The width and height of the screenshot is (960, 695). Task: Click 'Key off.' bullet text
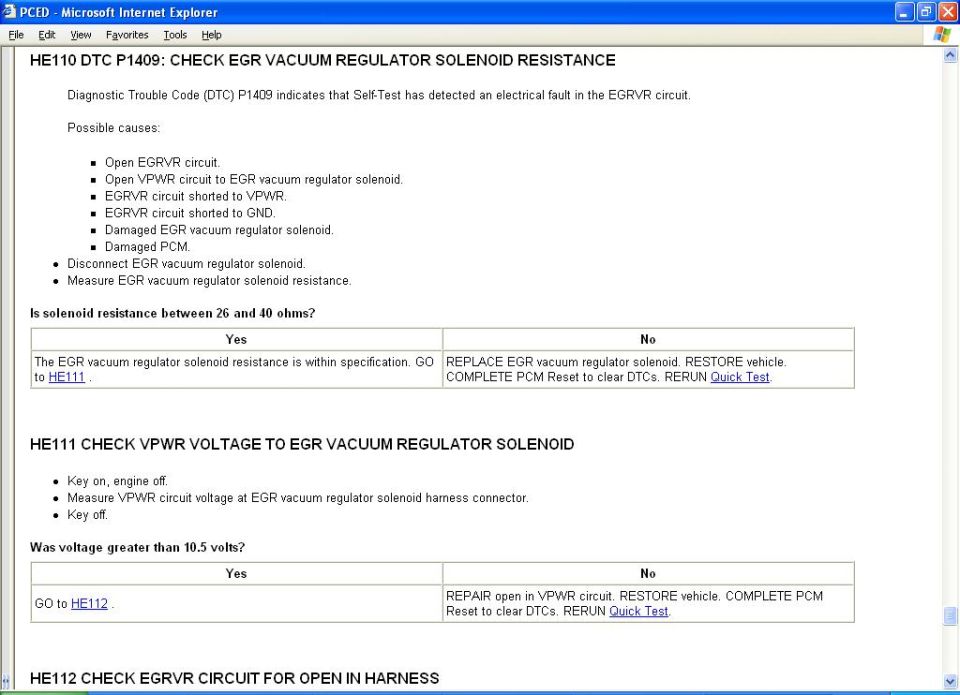coord(88,514)
